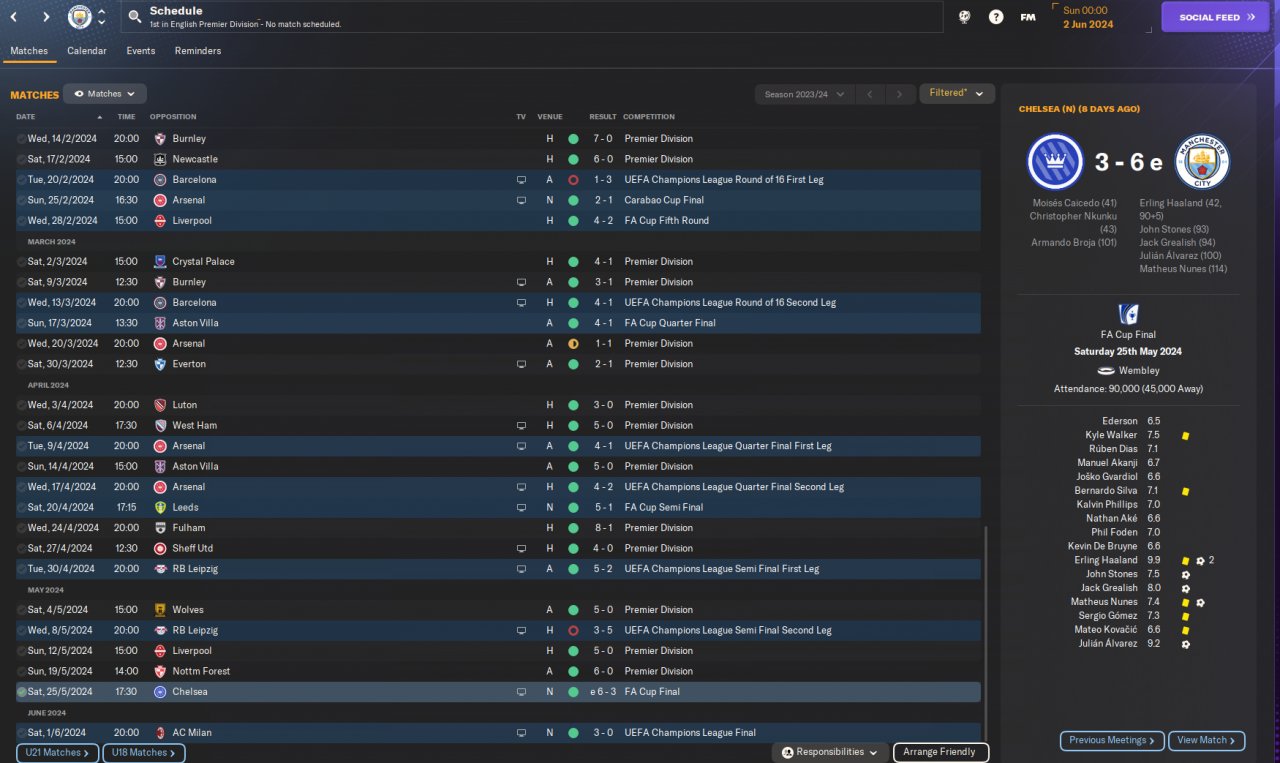The height and width of the screenshot is (763, 1280).
Task: Open the help question mark icon
Action: coord(996,17)
